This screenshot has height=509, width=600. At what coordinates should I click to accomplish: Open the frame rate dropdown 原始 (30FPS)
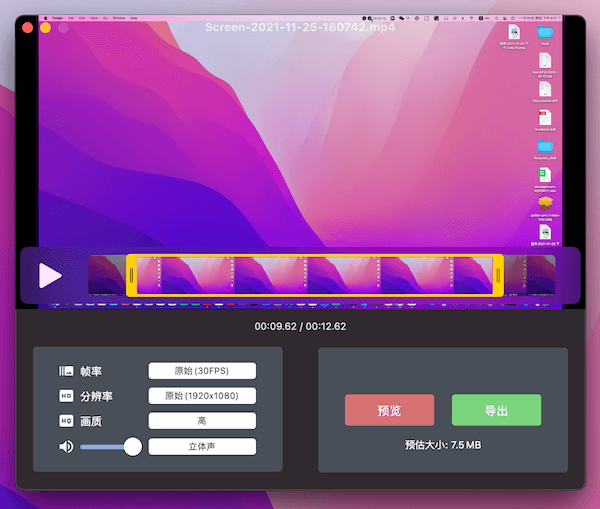202,371
